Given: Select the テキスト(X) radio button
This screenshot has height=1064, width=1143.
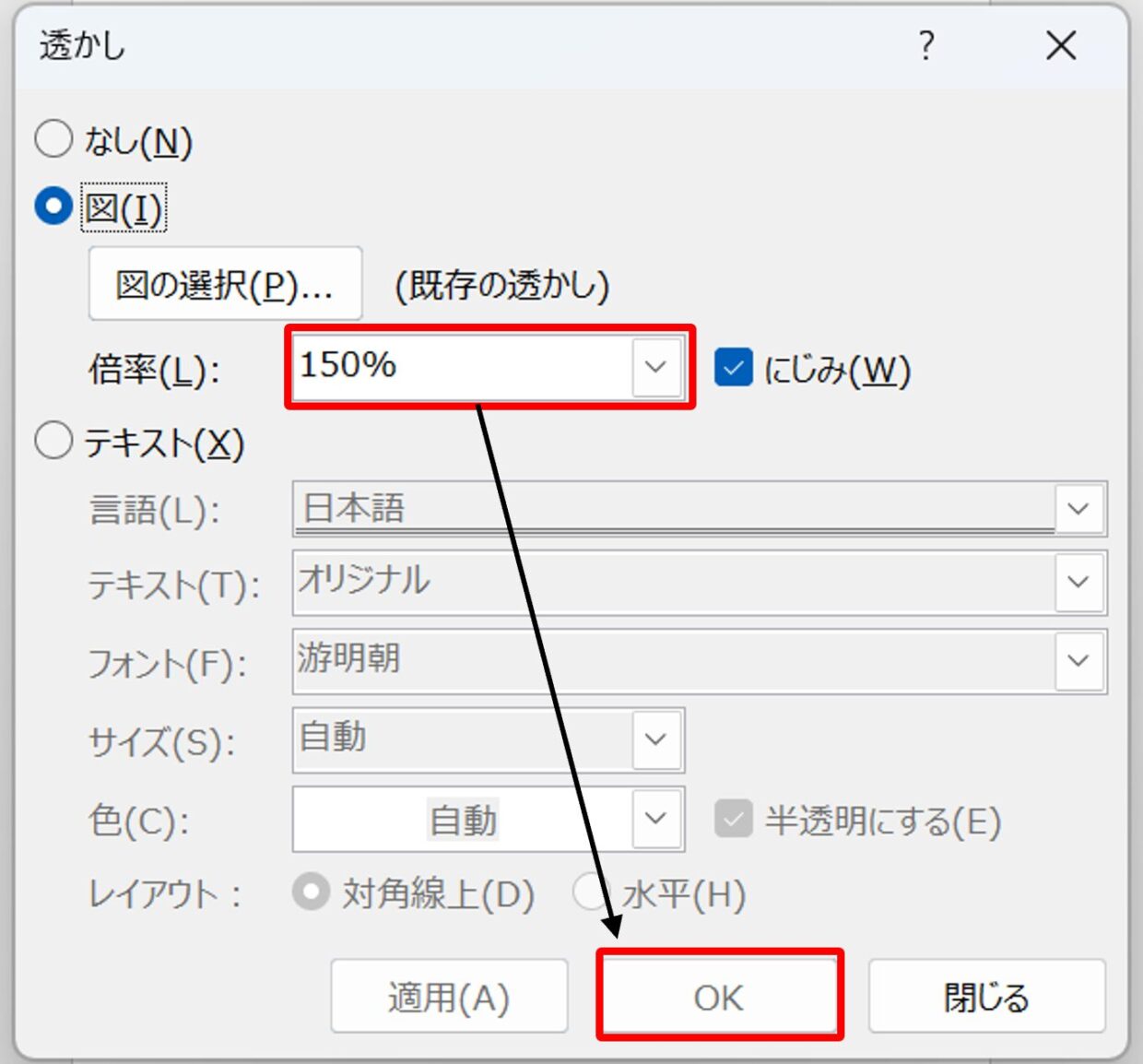Looking at the screenshot, I should point(53,441).
